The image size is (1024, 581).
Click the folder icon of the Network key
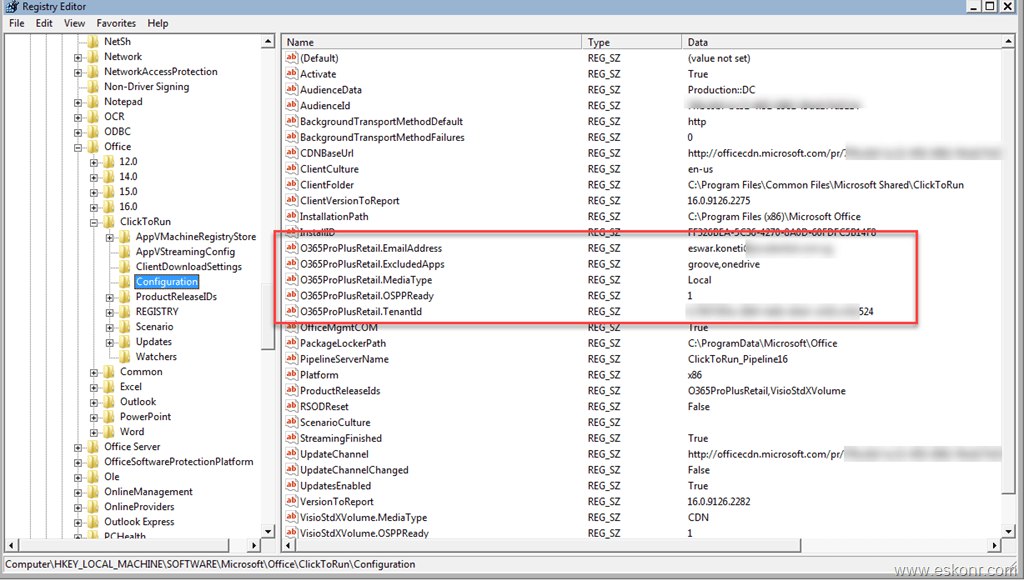point(93,57)
